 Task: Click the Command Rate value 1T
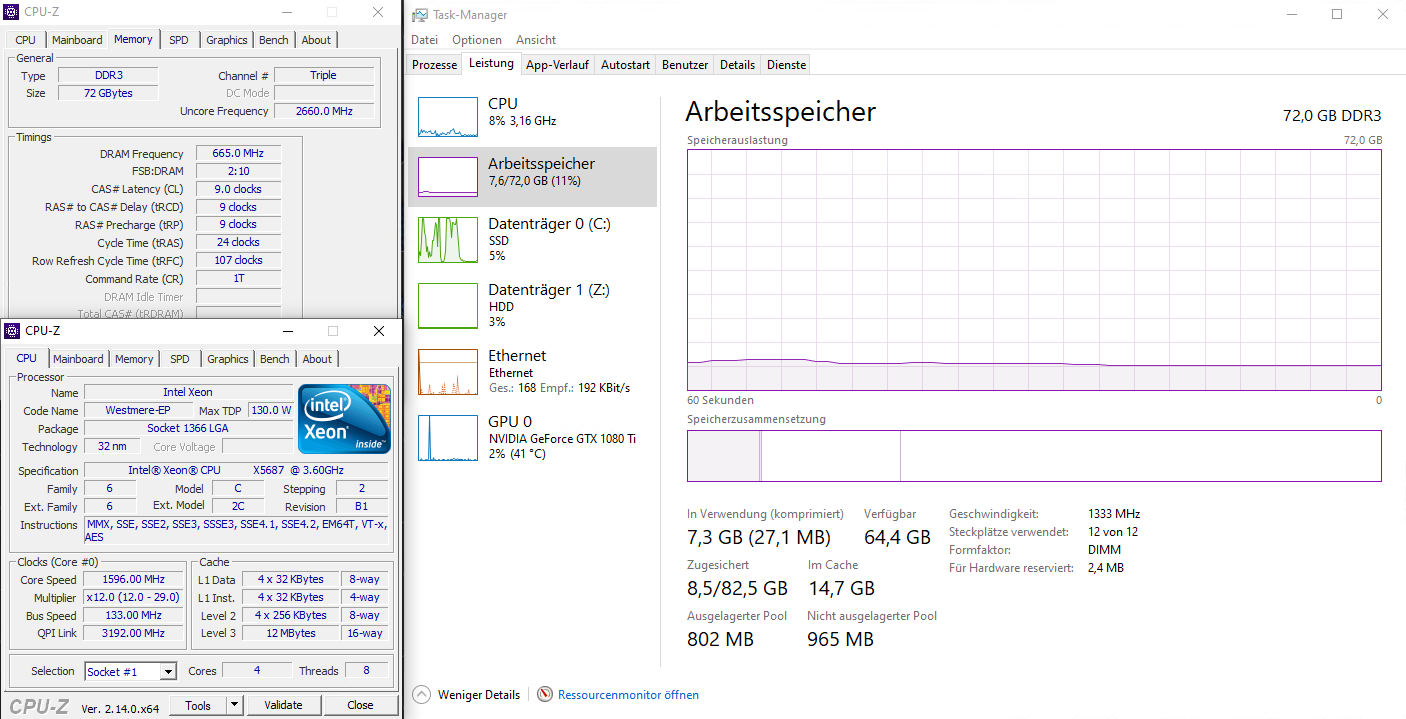238,278
